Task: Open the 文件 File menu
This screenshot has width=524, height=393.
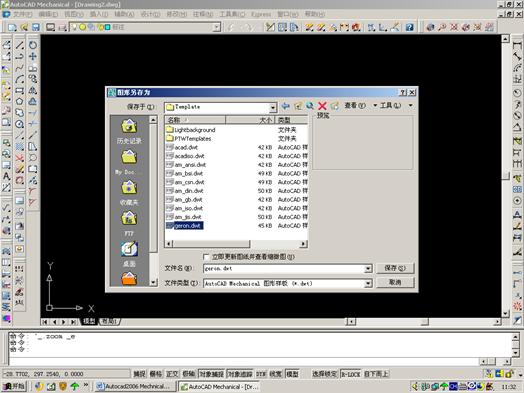Action: [22, 14]
